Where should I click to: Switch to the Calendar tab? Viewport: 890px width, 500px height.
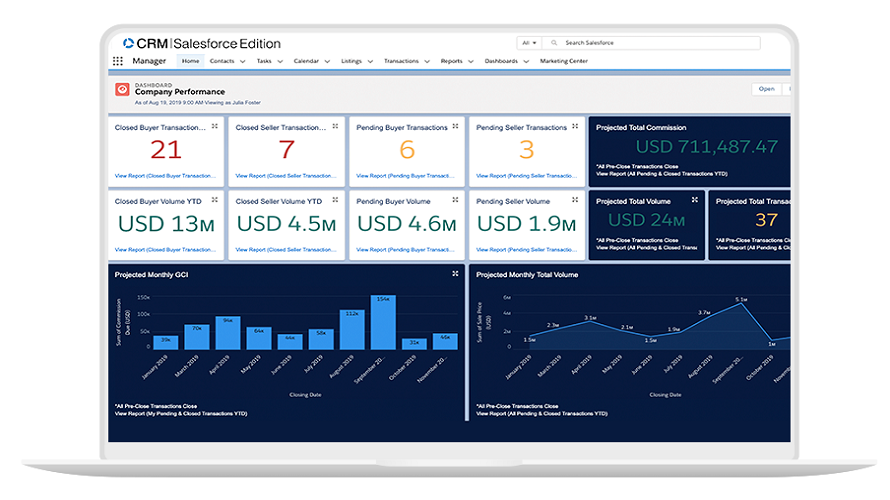point(306,61)
